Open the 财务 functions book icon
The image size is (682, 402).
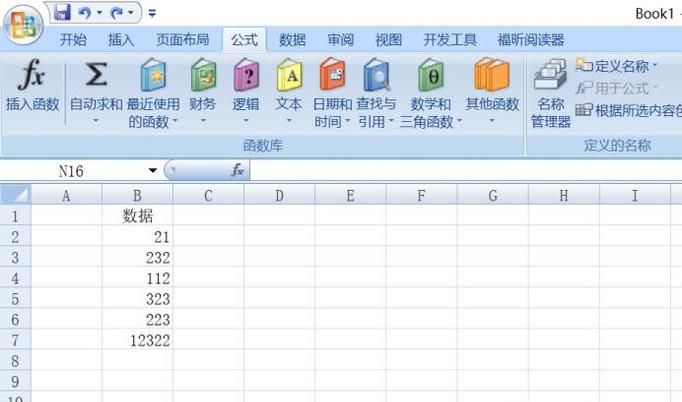tap(203, 75)
